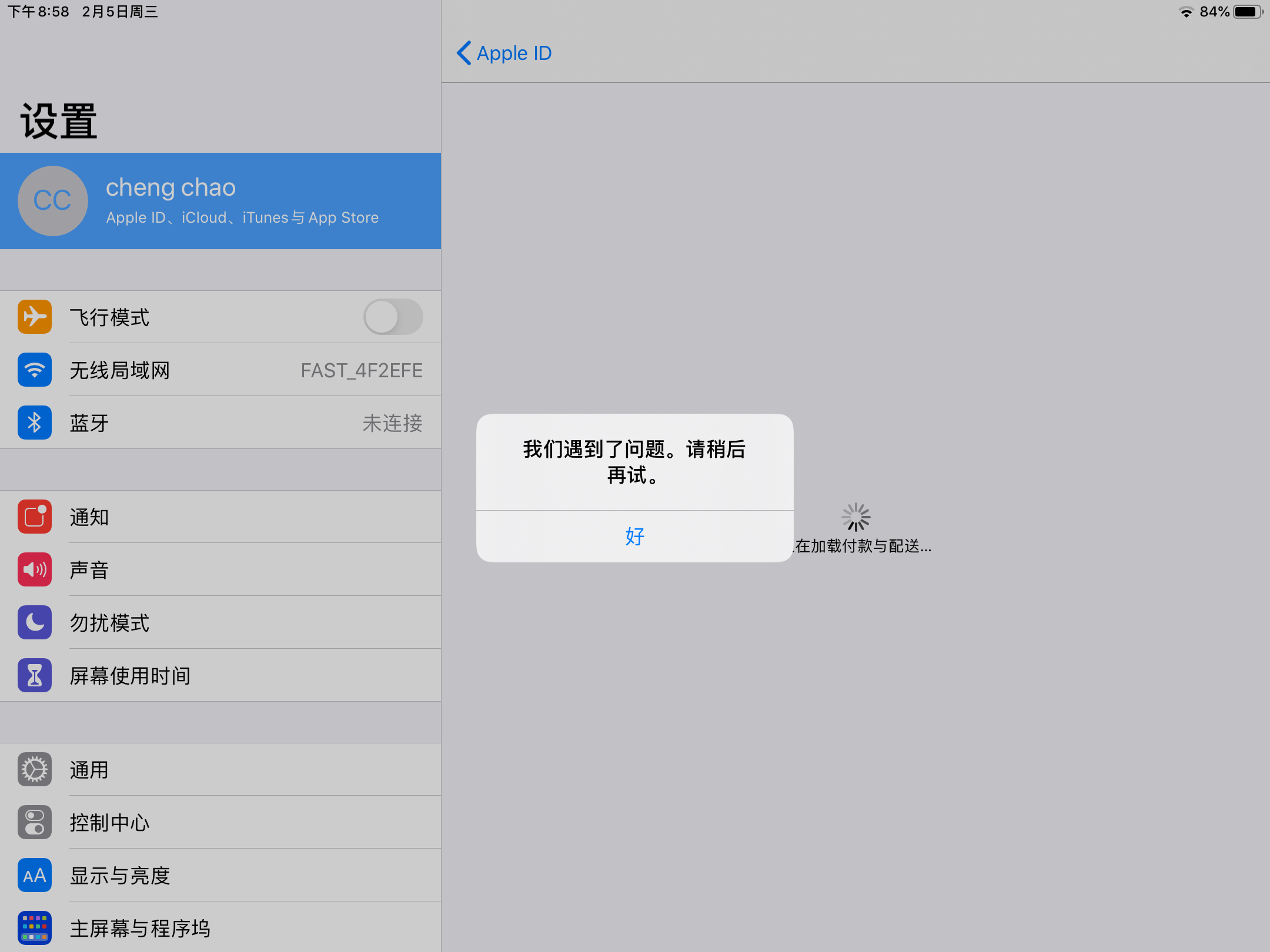Tap the Bluetooth icon

tap(35, 423)
